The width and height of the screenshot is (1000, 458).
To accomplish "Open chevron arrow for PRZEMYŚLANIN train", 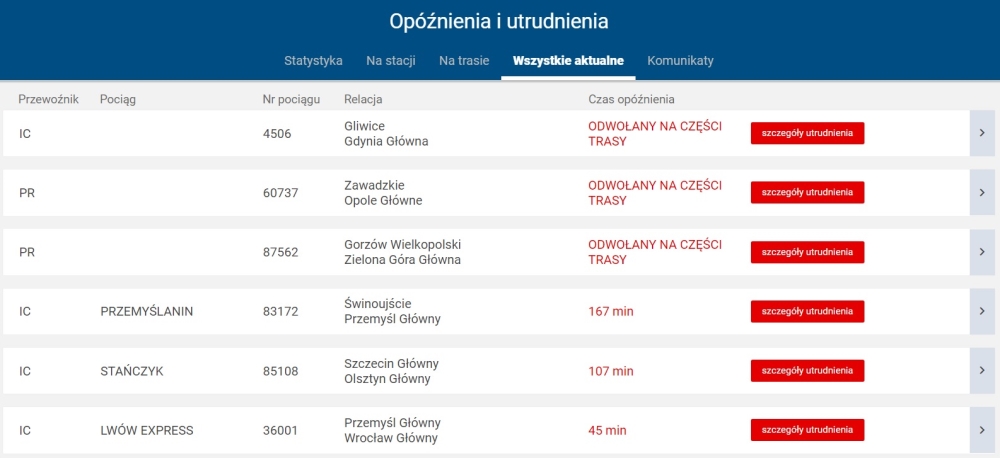I will (982, 311).
